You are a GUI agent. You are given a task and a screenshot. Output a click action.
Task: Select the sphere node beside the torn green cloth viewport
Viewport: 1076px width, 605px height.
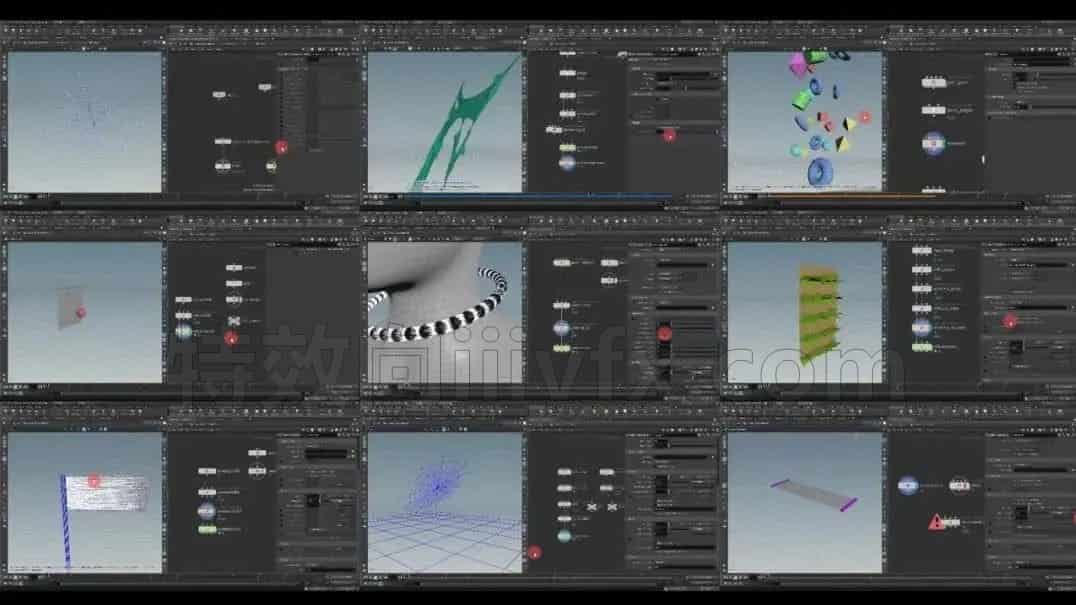(x=567, y=163)
